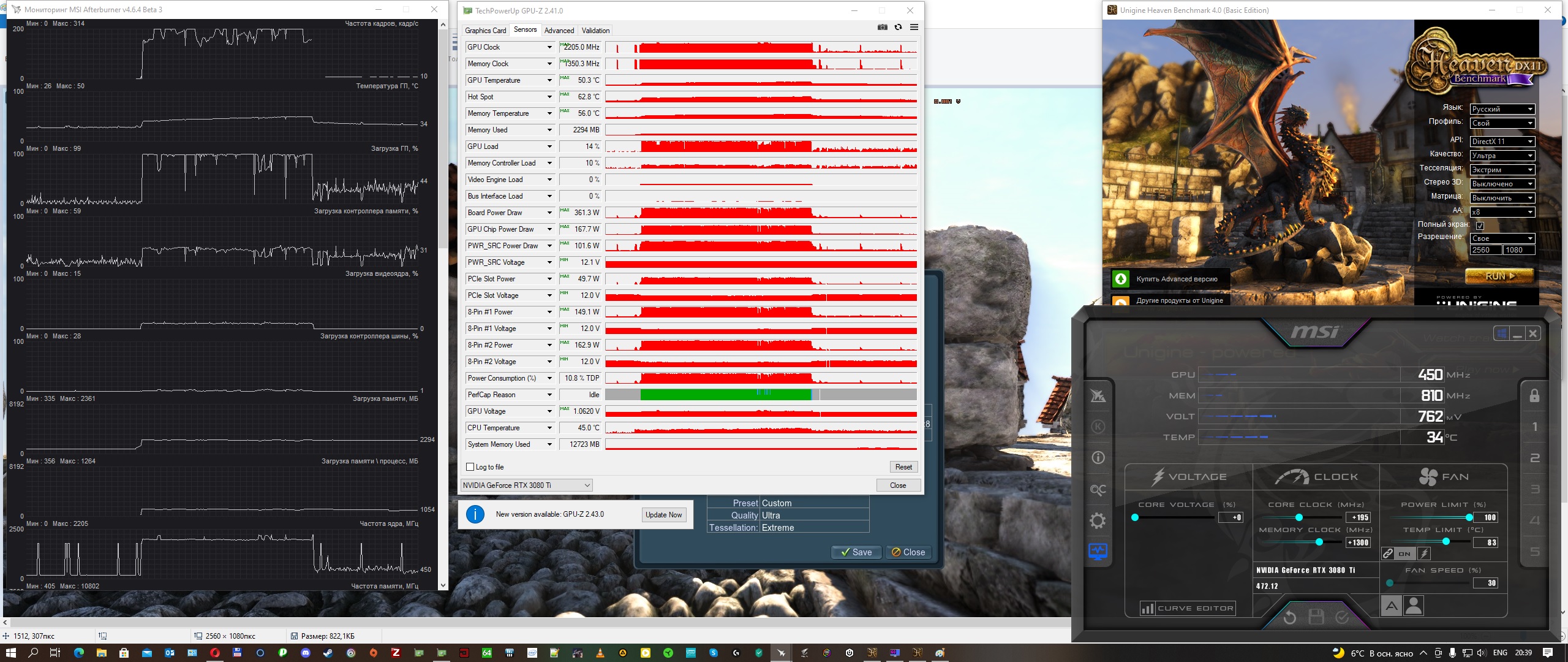Click the OC Scanner icon in Afterburner
Screen dimensions: 1568x662
pos(1098,490)
